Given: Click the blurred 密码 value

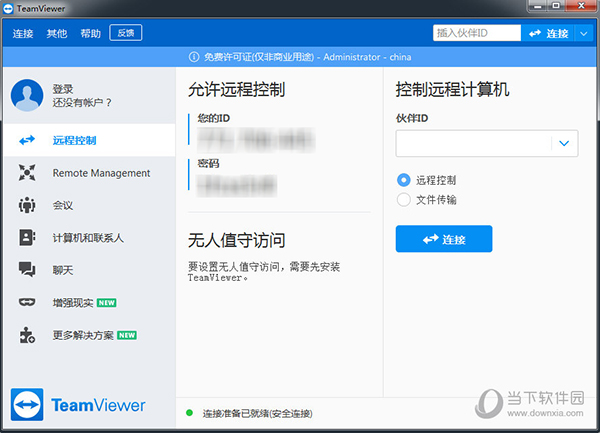Looking at the screenshot, I should coord(237,186).
